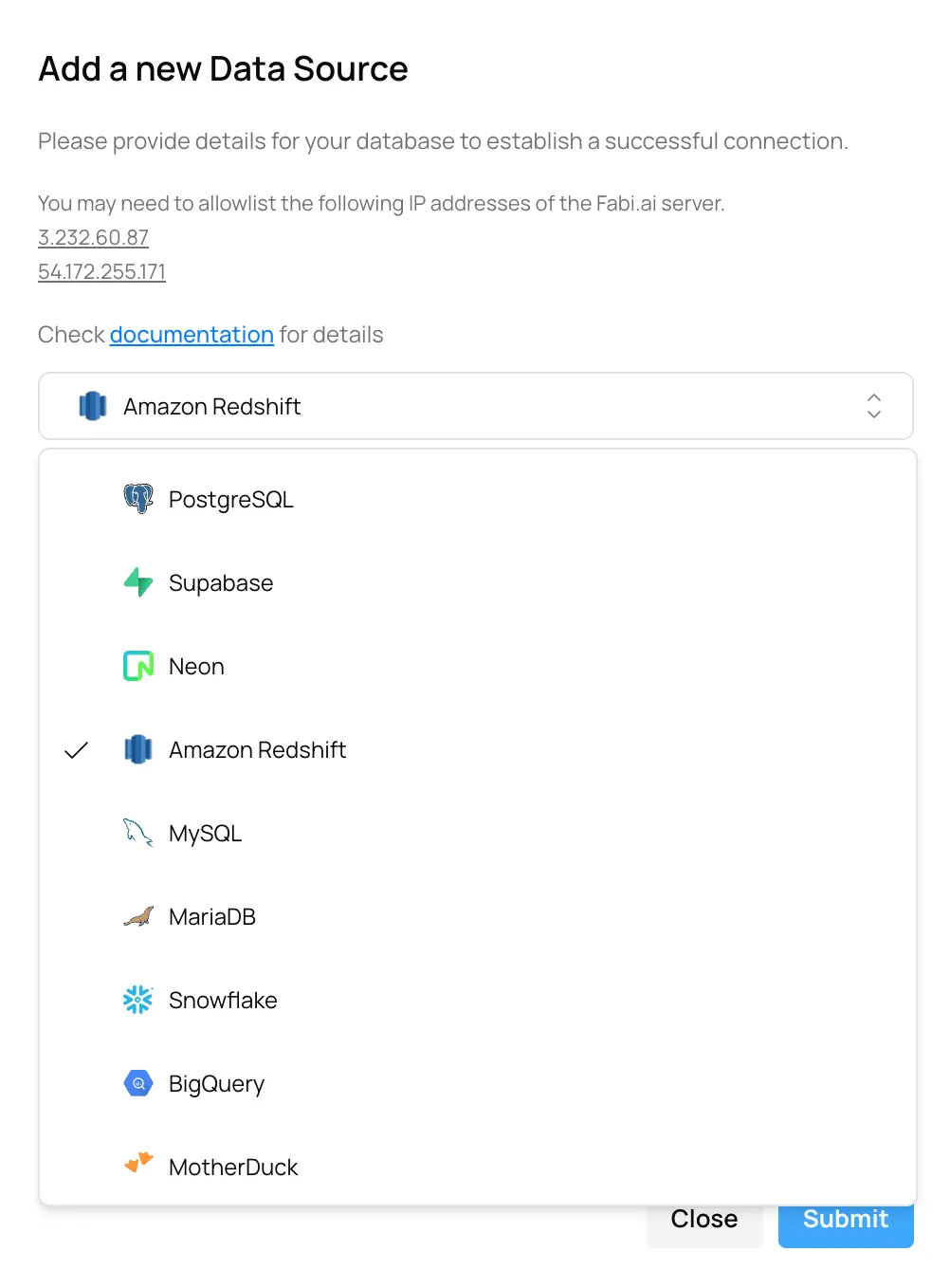Click the MotherDuck logo icon
This screenshot has height=1288, width=950.
pyautogui.click(x=138, y=1163)
